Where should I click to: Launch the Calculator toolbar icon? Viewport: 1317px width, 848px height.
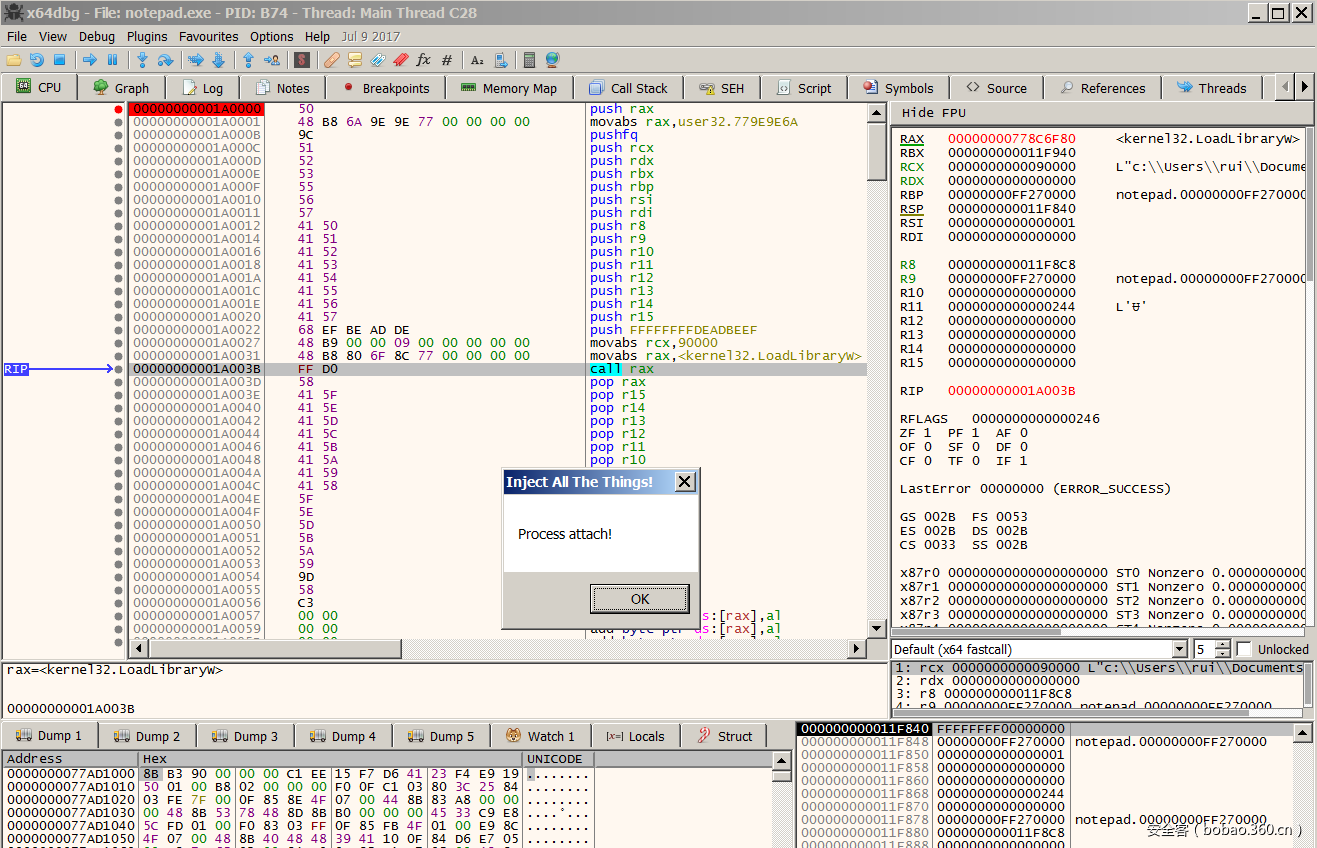click(529, 60)
